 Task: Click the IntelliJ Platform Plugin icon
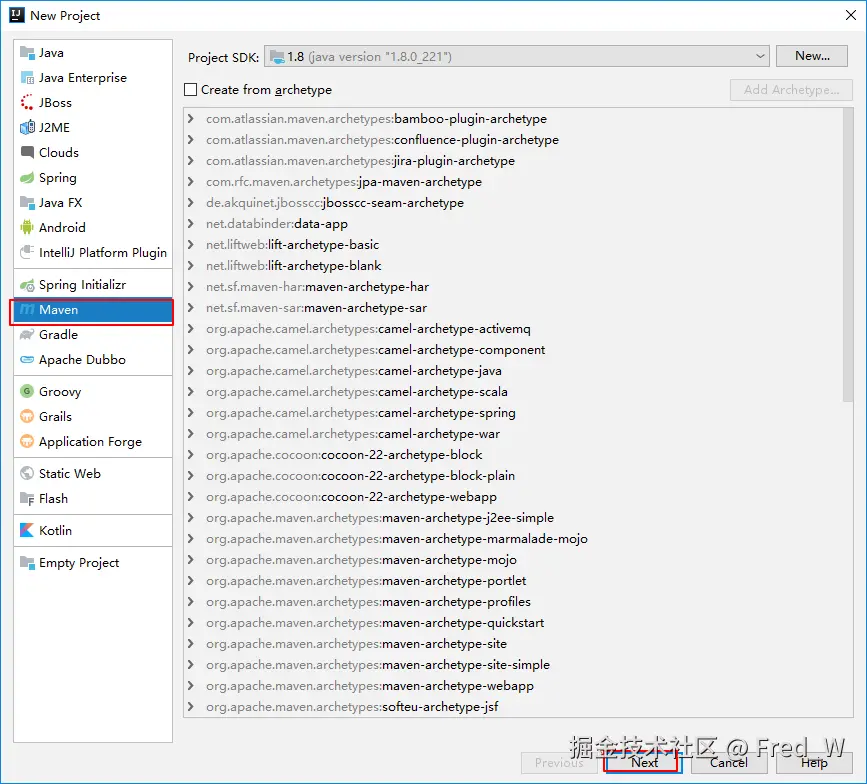coord(27,252)
